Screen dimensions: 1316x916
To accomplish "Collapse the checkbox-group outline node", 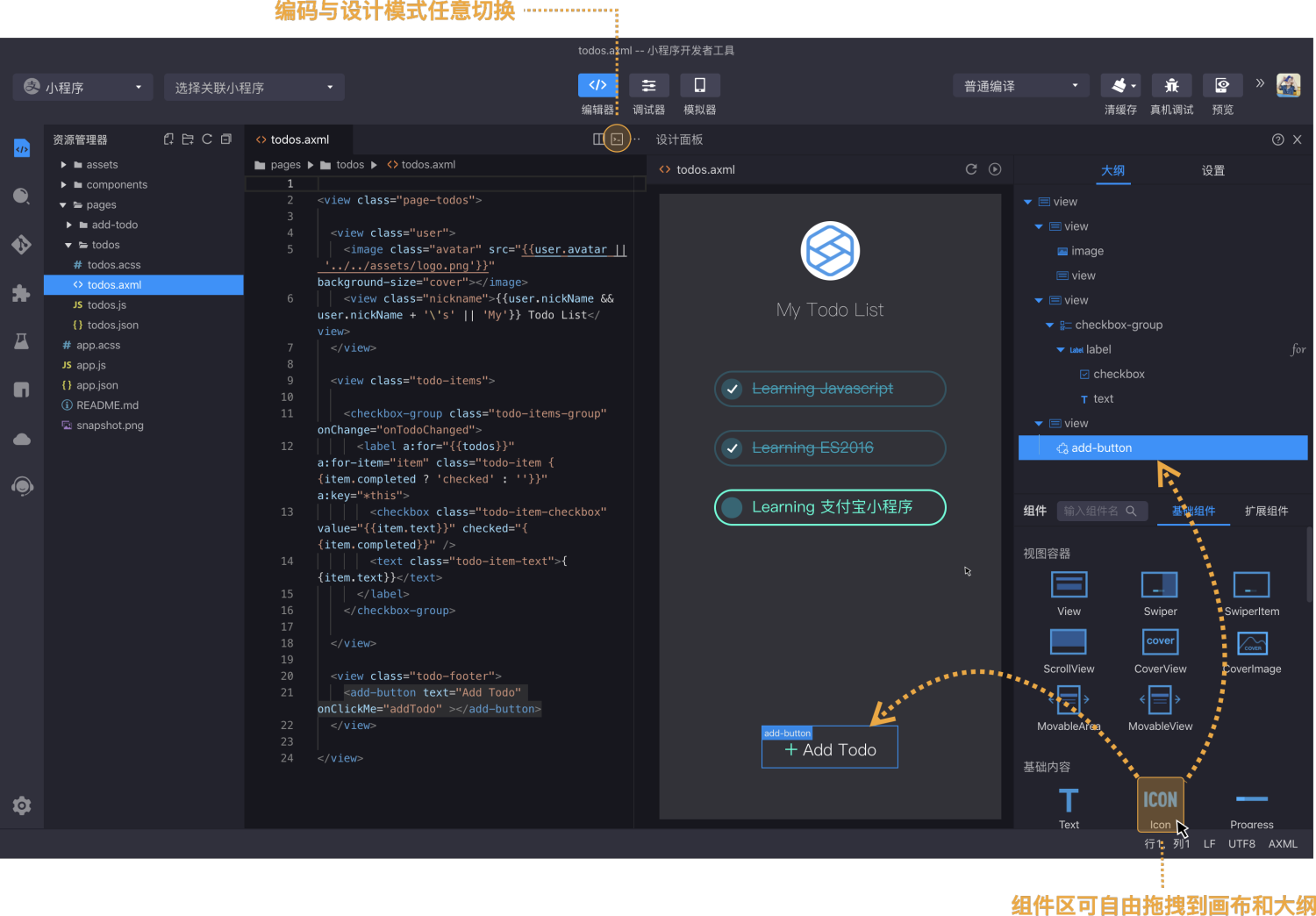I will [x=1049, y=325].
